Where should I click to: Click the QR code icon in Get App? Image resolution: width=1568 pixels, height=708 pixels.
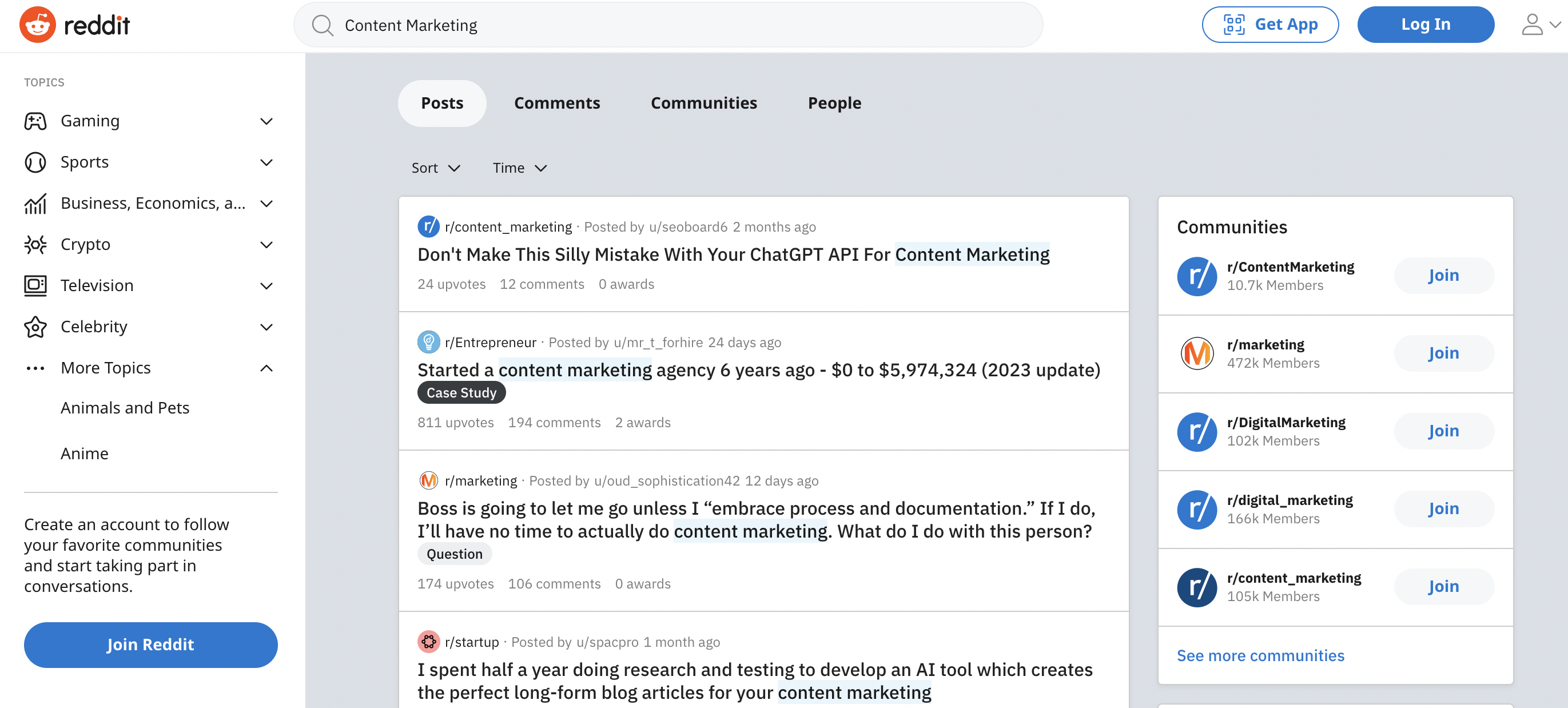point(1234,25)
